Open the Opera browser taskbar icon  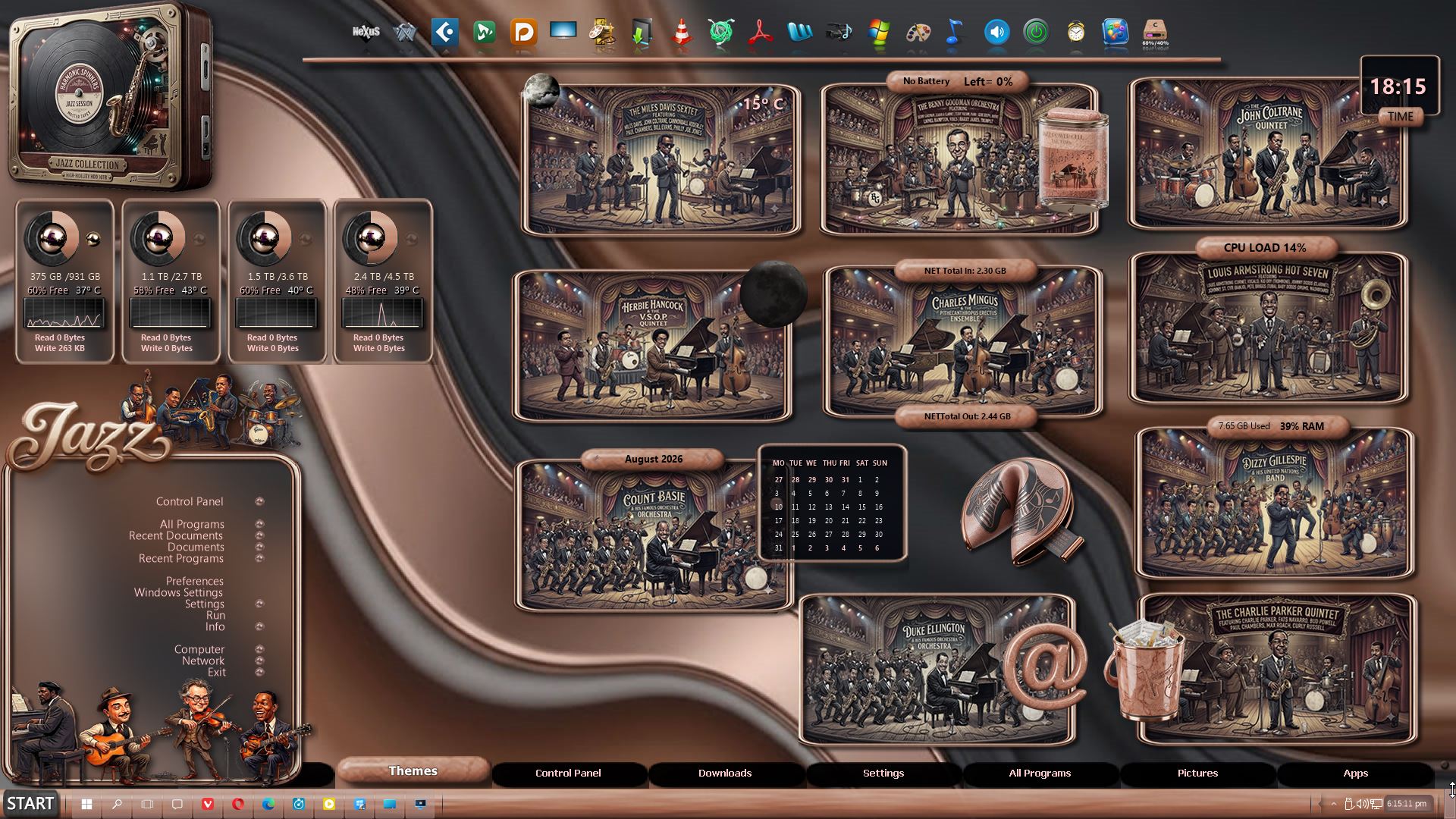(238, 804)
